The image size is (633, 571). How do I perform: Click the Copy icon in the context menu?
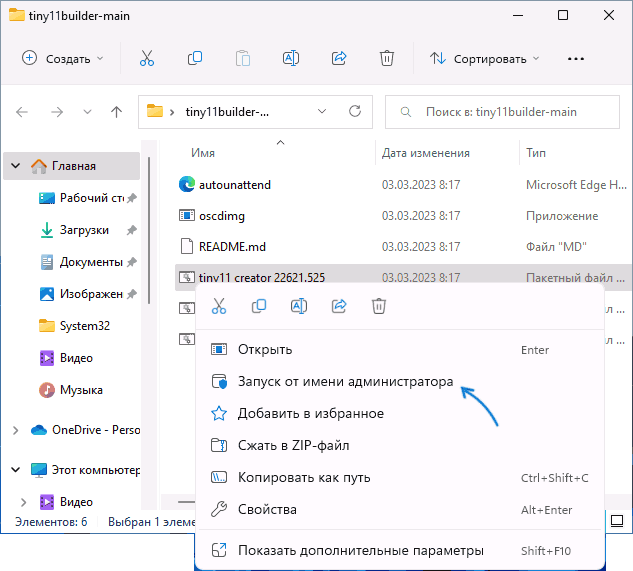tap(259, 306)
